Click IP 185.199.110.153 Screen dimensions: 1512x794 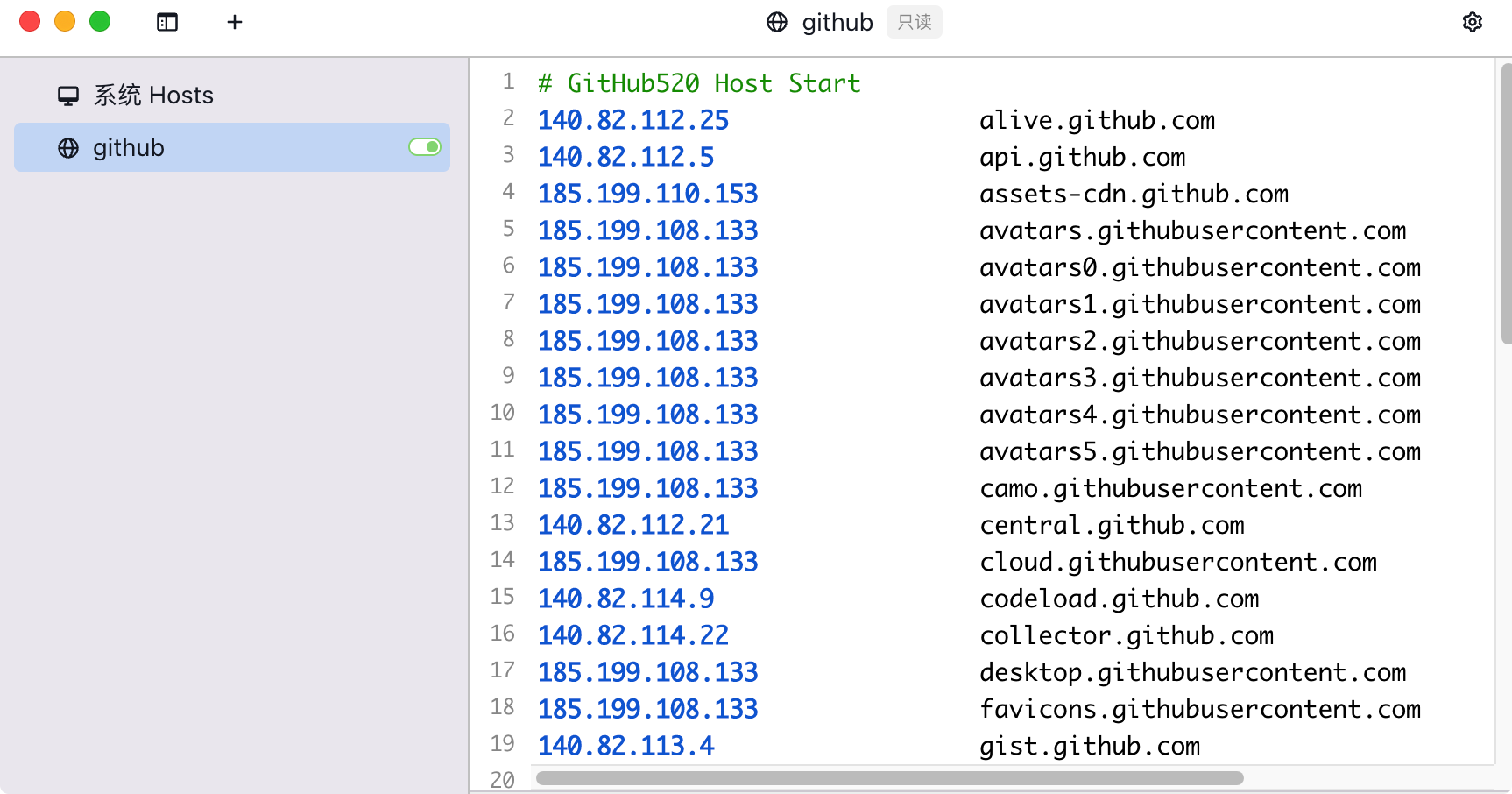(x=647, y=194)
